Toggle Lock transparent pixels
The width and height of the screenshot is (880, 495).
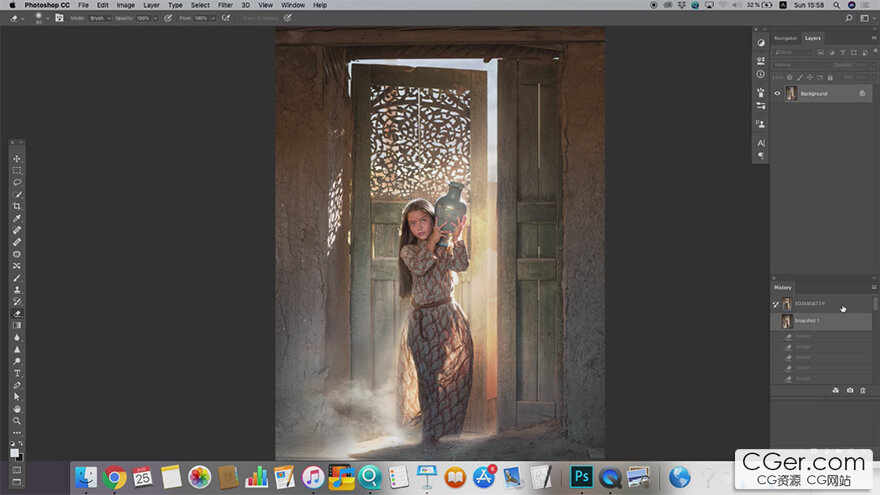790,77
